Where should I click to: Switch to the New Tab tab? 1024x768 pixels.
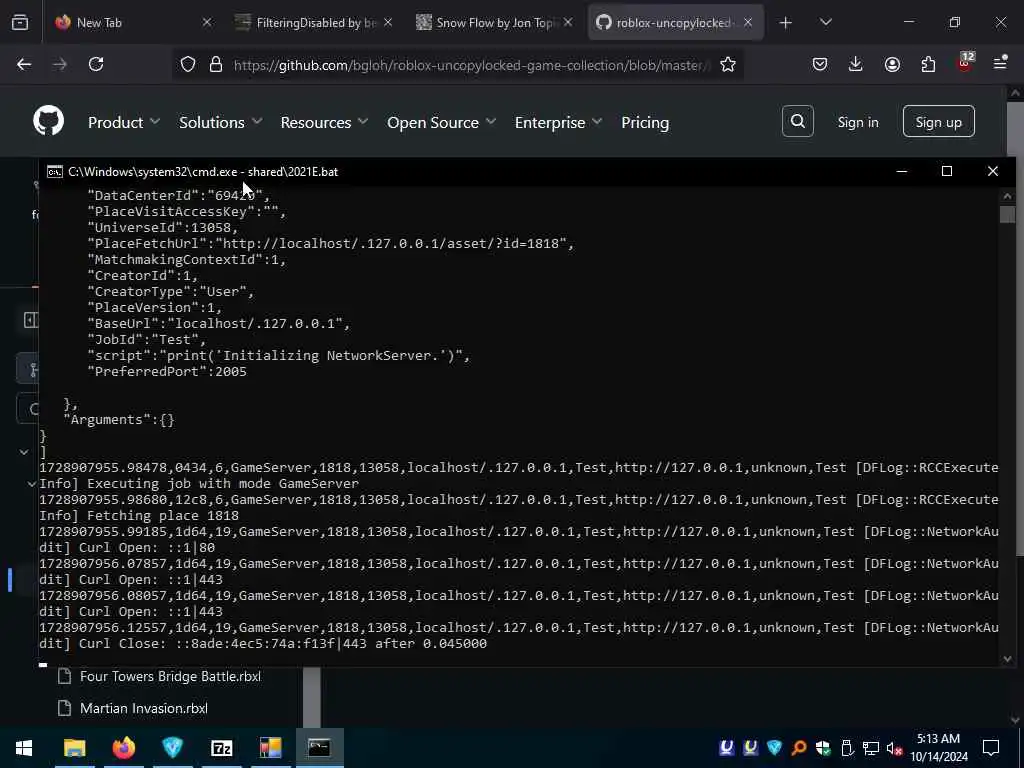coord(135,22)
